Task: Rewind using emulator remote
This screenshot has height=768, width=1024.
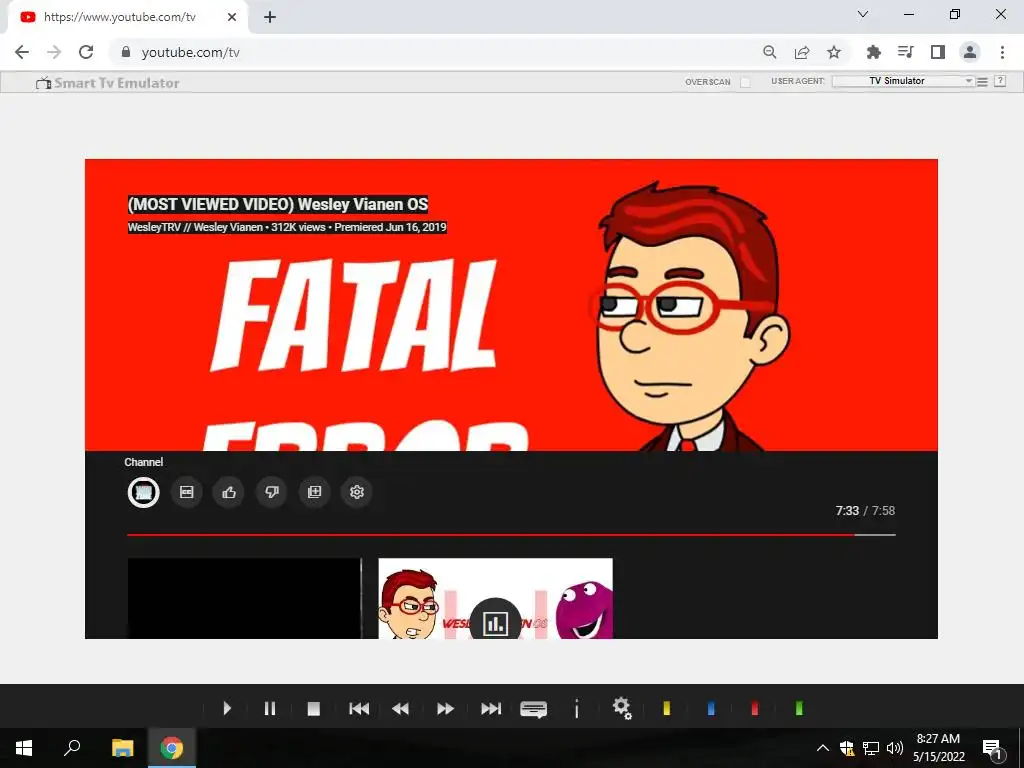Action: 401,708
